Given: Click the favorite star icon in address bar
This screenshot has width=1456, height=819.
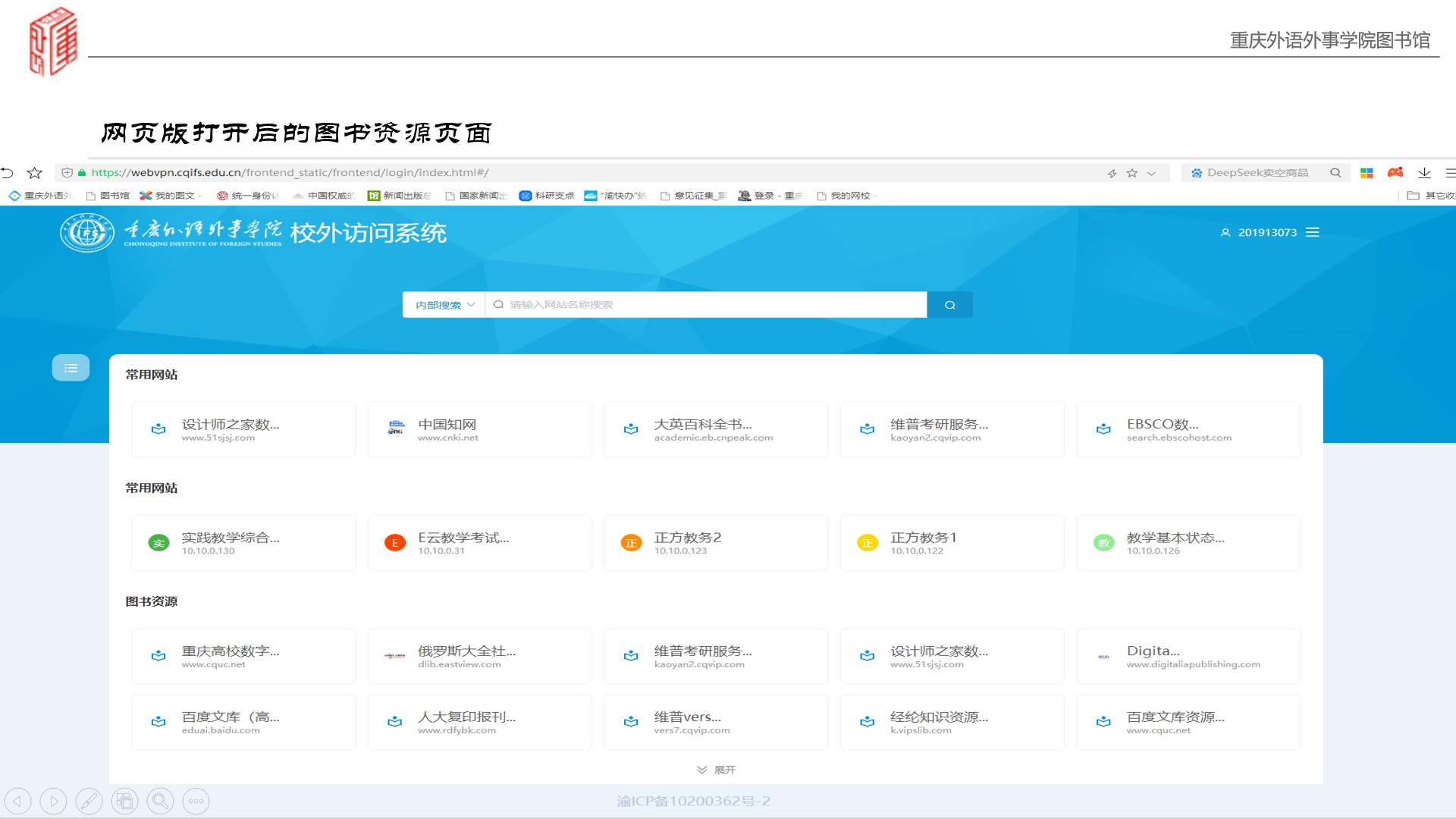Looking at the screenshot, I should pos(1132,173).
